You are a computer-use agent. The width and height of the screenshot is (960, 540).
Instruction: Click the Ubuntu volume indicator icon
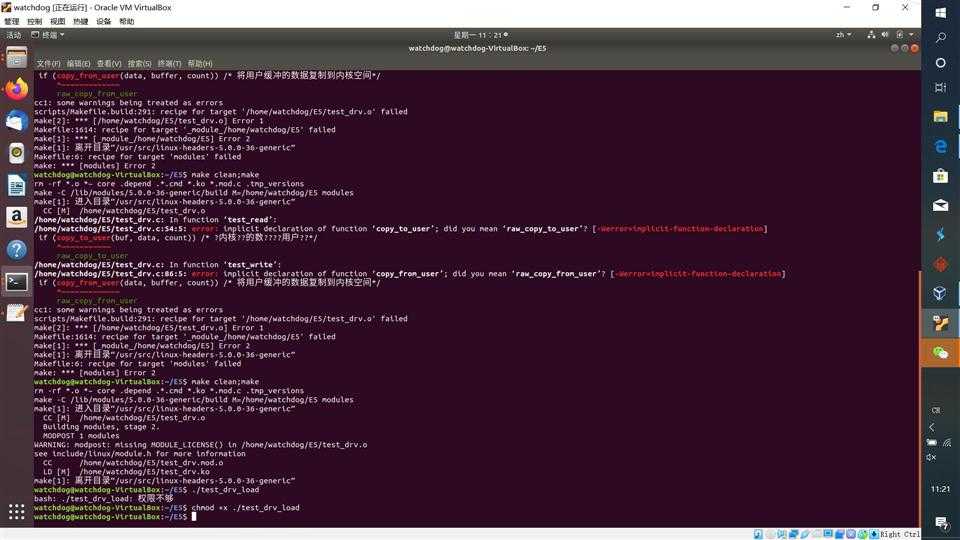[885, 35]
